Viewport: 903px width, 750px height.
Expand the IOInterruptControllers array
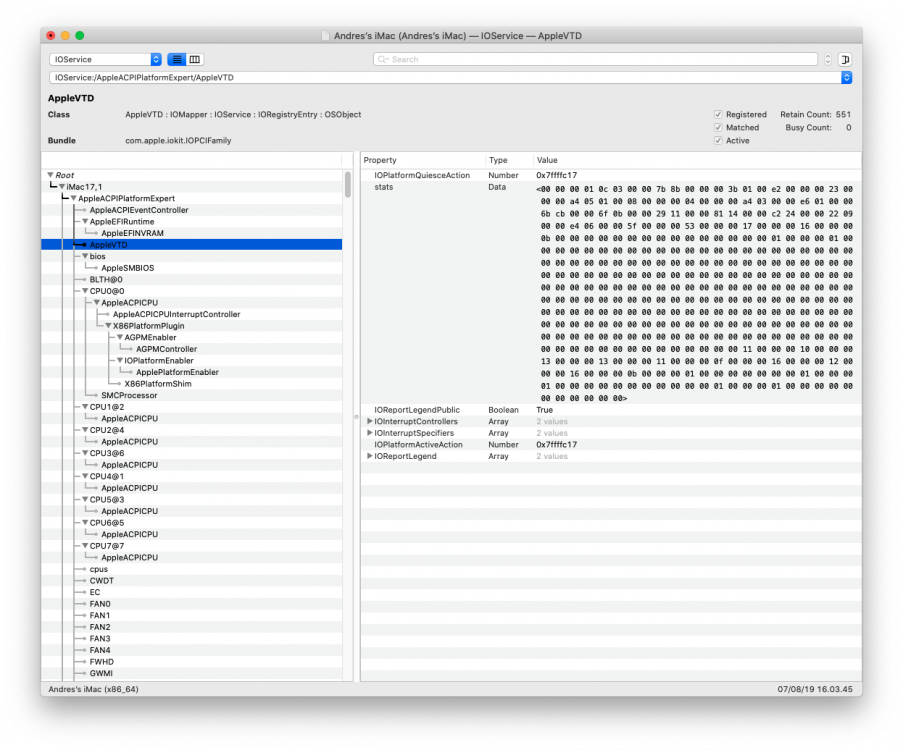pos(370,421)
